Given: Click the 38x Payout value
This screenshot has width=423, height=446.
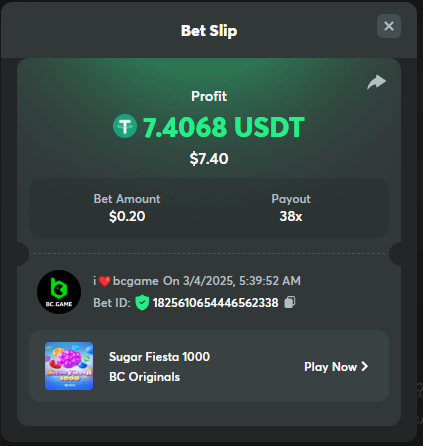Looking at the screenshot, I should coord(291,217).
